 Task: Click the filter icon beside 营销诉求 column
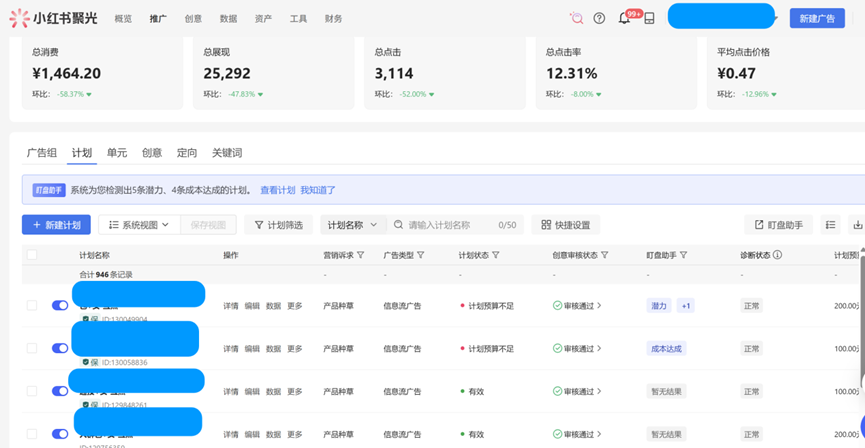pyautogui.click(x=361, y=255)
